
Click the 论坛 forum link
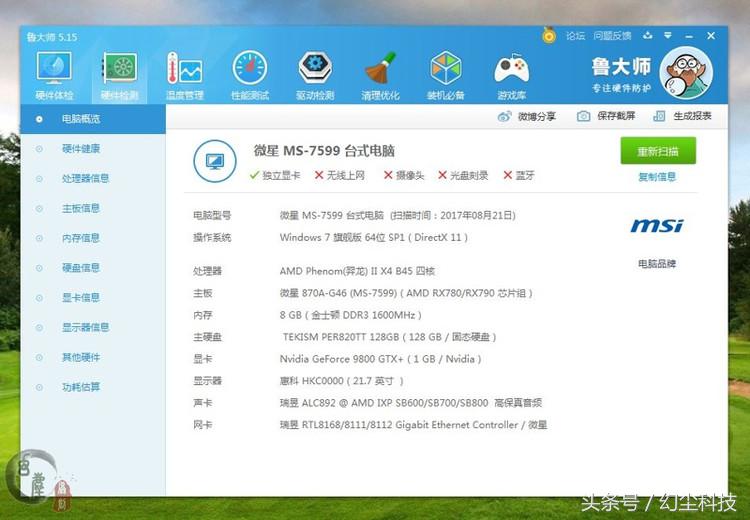click(x=575, y=36)
